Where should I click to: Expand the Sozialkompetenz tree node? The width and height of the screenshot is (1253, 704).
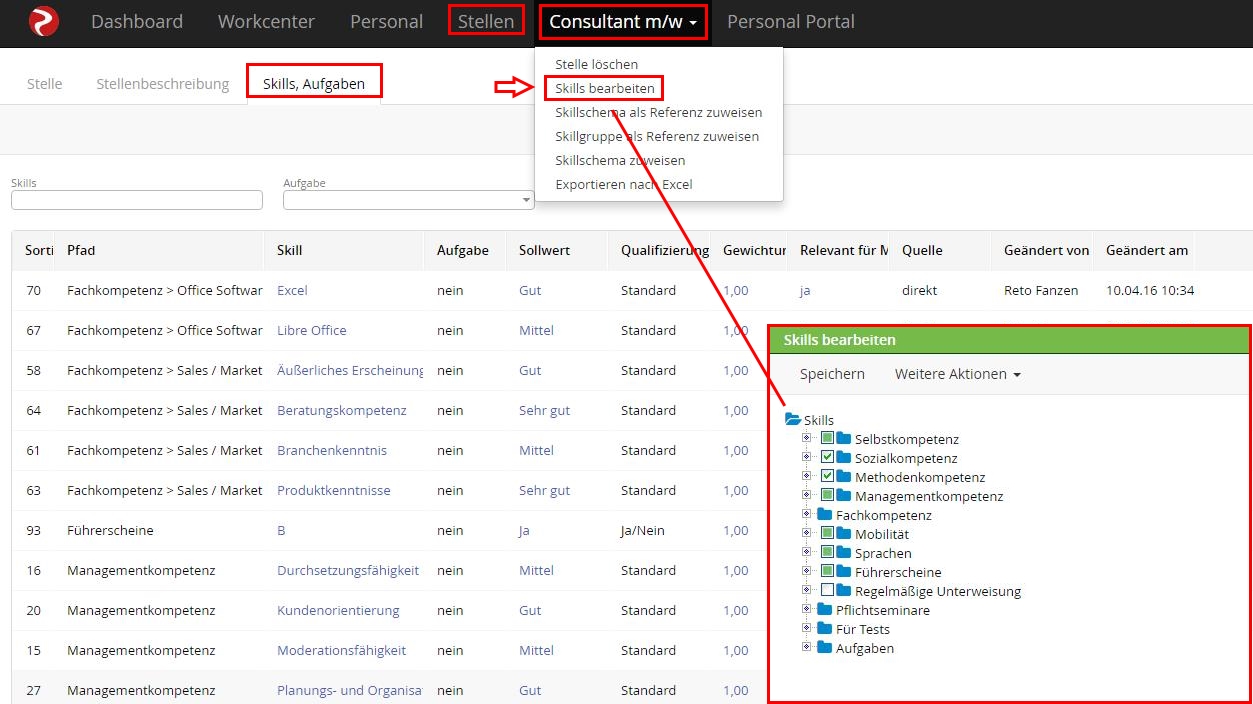807,458
